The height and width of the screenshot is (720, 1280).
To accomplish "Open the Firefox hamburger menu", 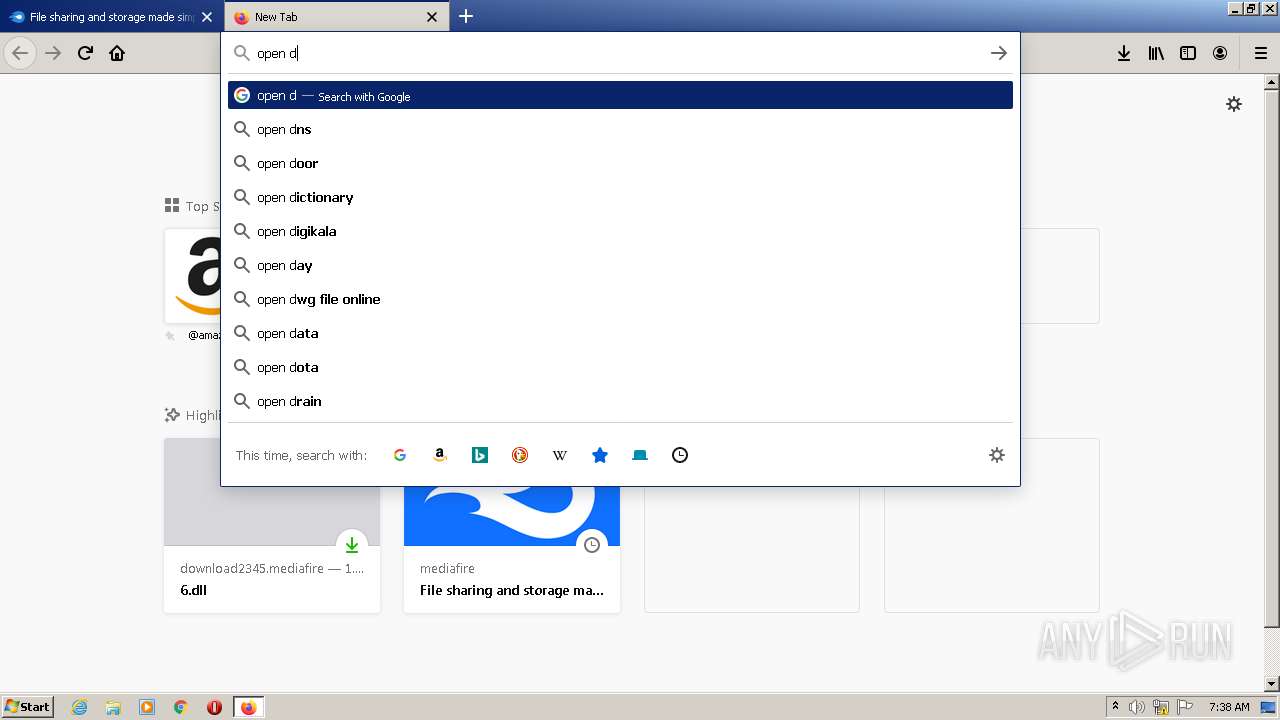I will point(1261,53).
